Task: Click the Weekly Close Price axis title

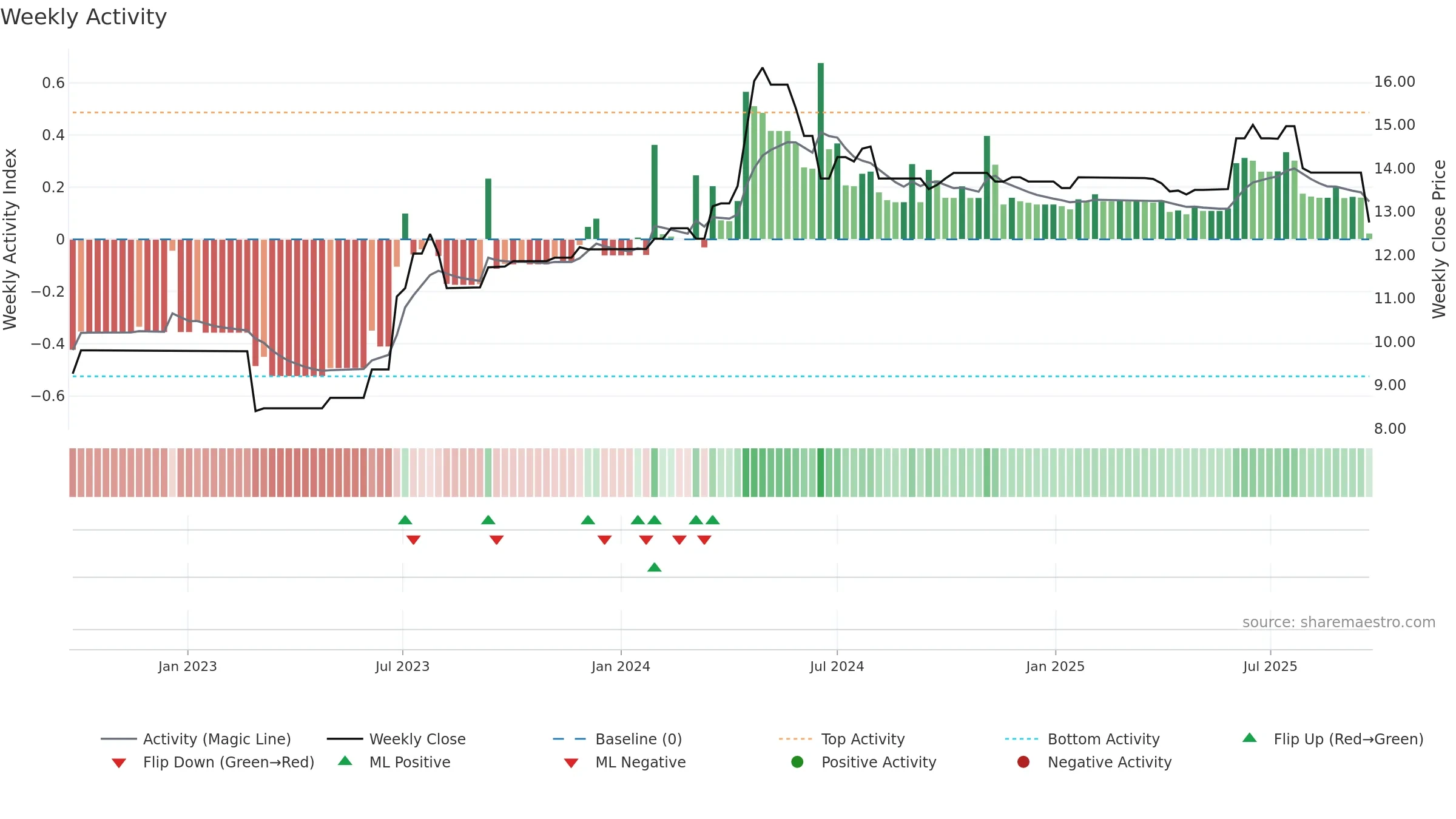Action: point(1439,239)
